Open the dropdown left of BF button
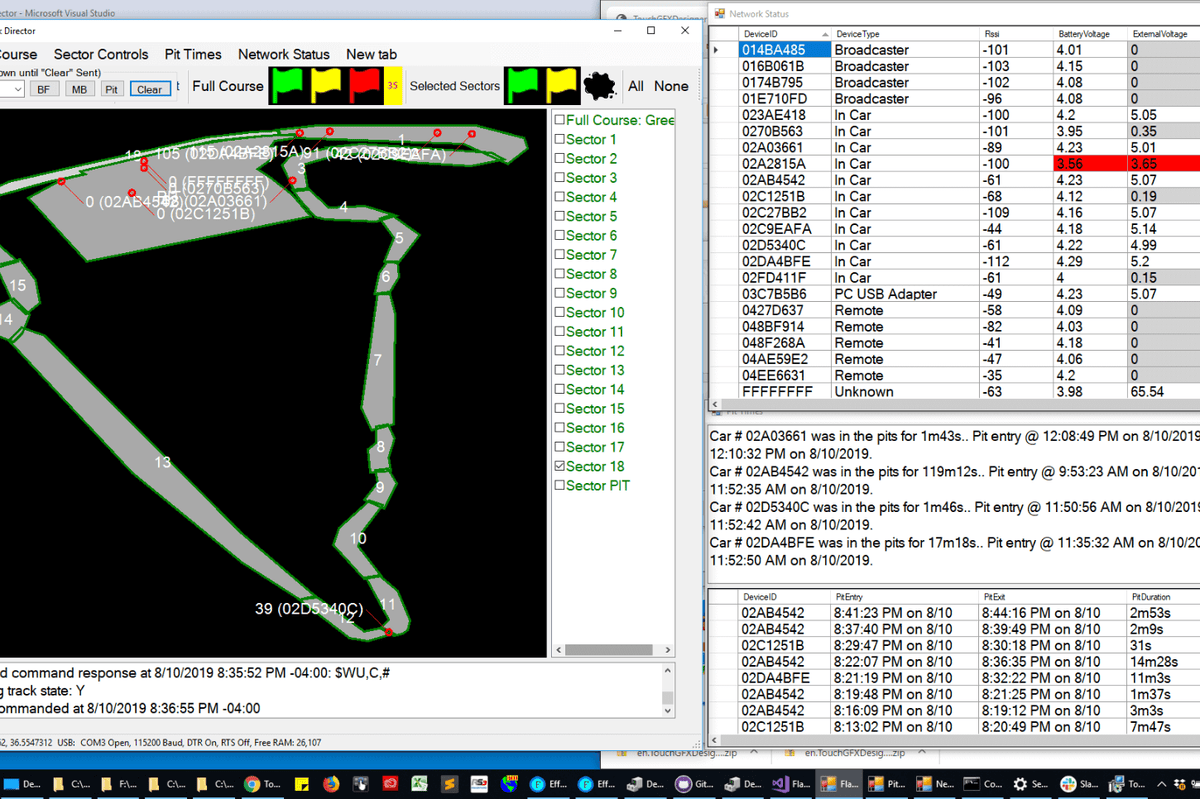1200x799 pixels. coord(16,89)
